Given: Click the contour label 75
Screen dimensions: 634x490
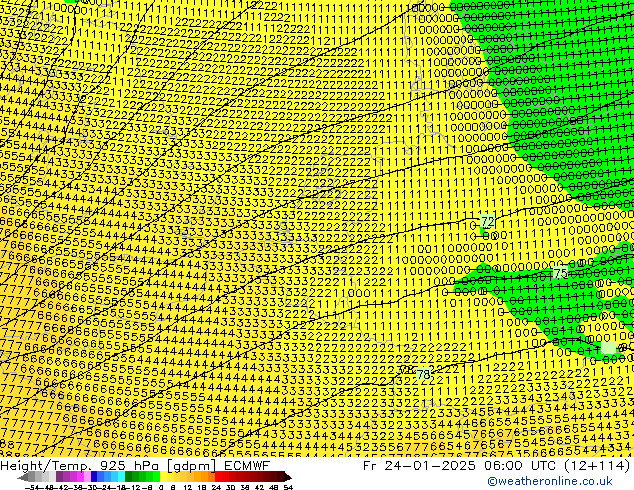Looking at the screenshot, I should point(560,273).
